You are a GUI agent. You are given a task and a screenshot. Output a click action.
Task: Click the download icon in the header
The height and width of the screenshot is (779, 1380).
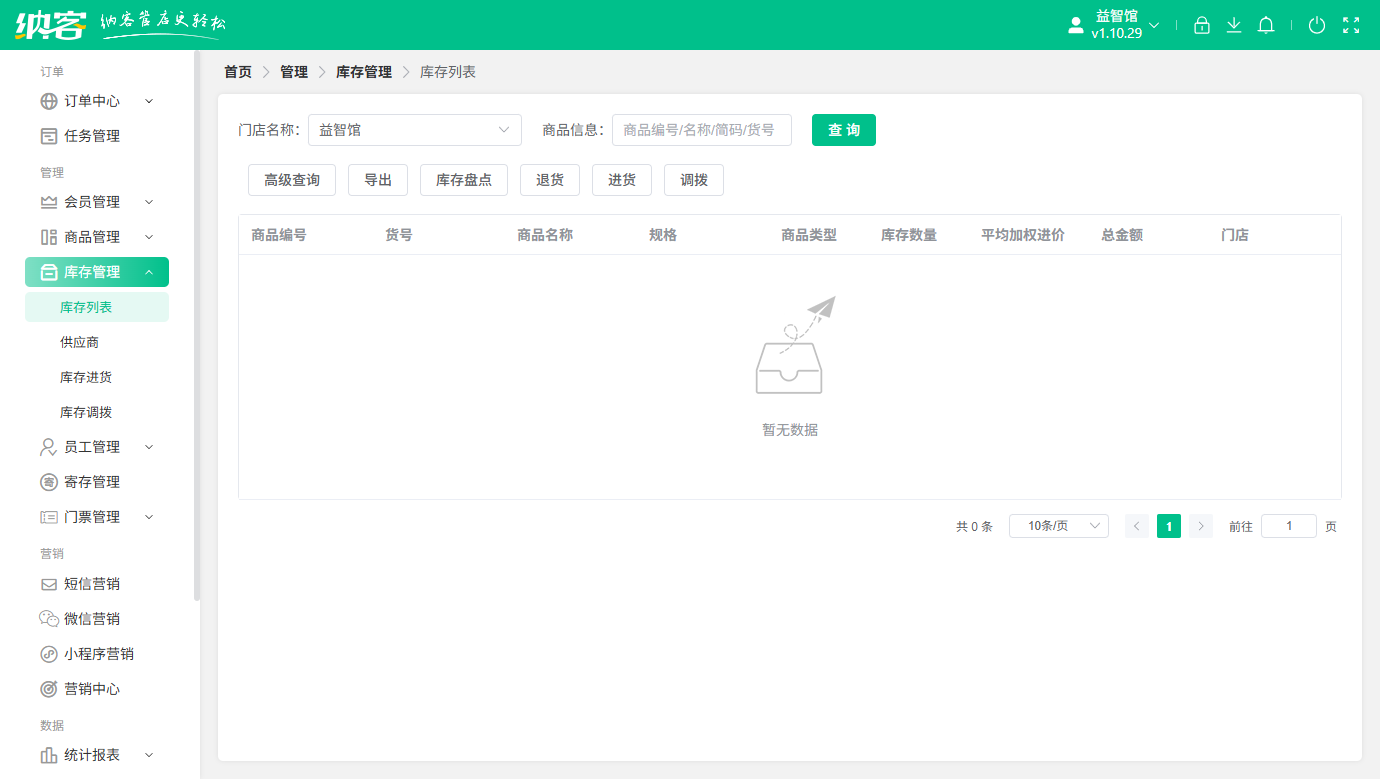pyautogui.click(x=1234, y=25)
